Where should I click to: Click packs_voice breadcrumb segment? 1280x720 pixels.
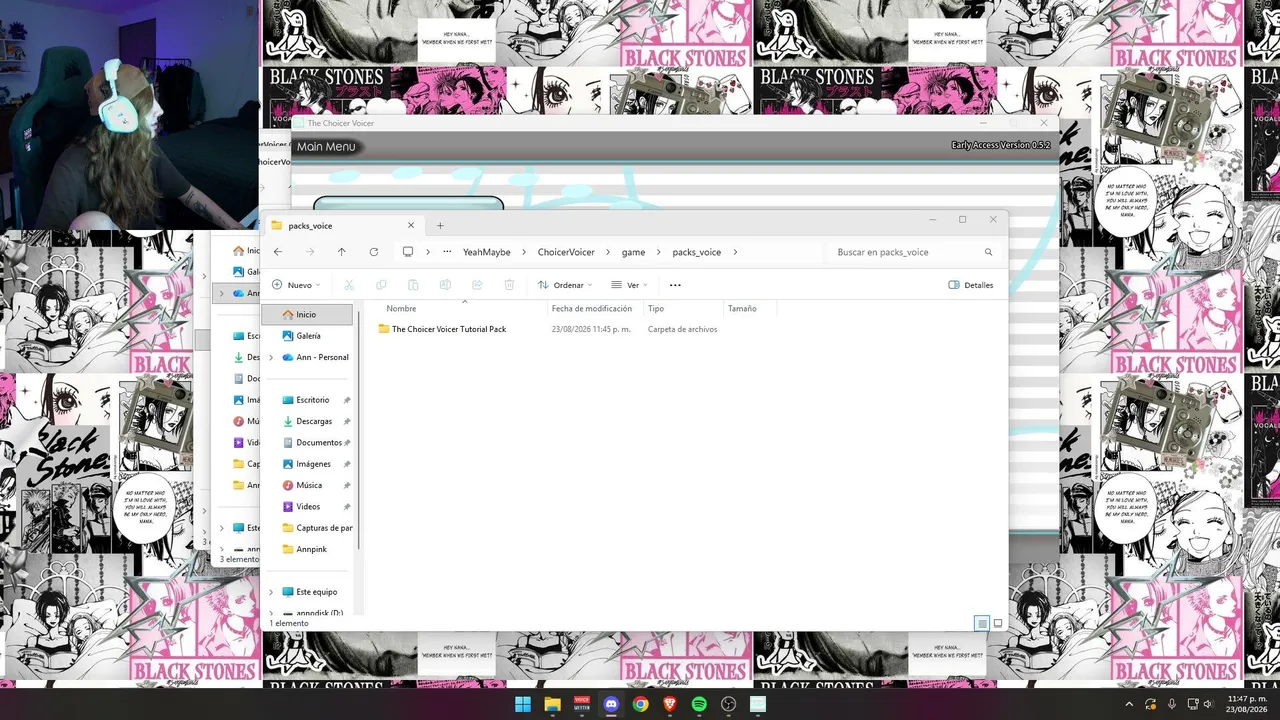click(x=697, y=252)
